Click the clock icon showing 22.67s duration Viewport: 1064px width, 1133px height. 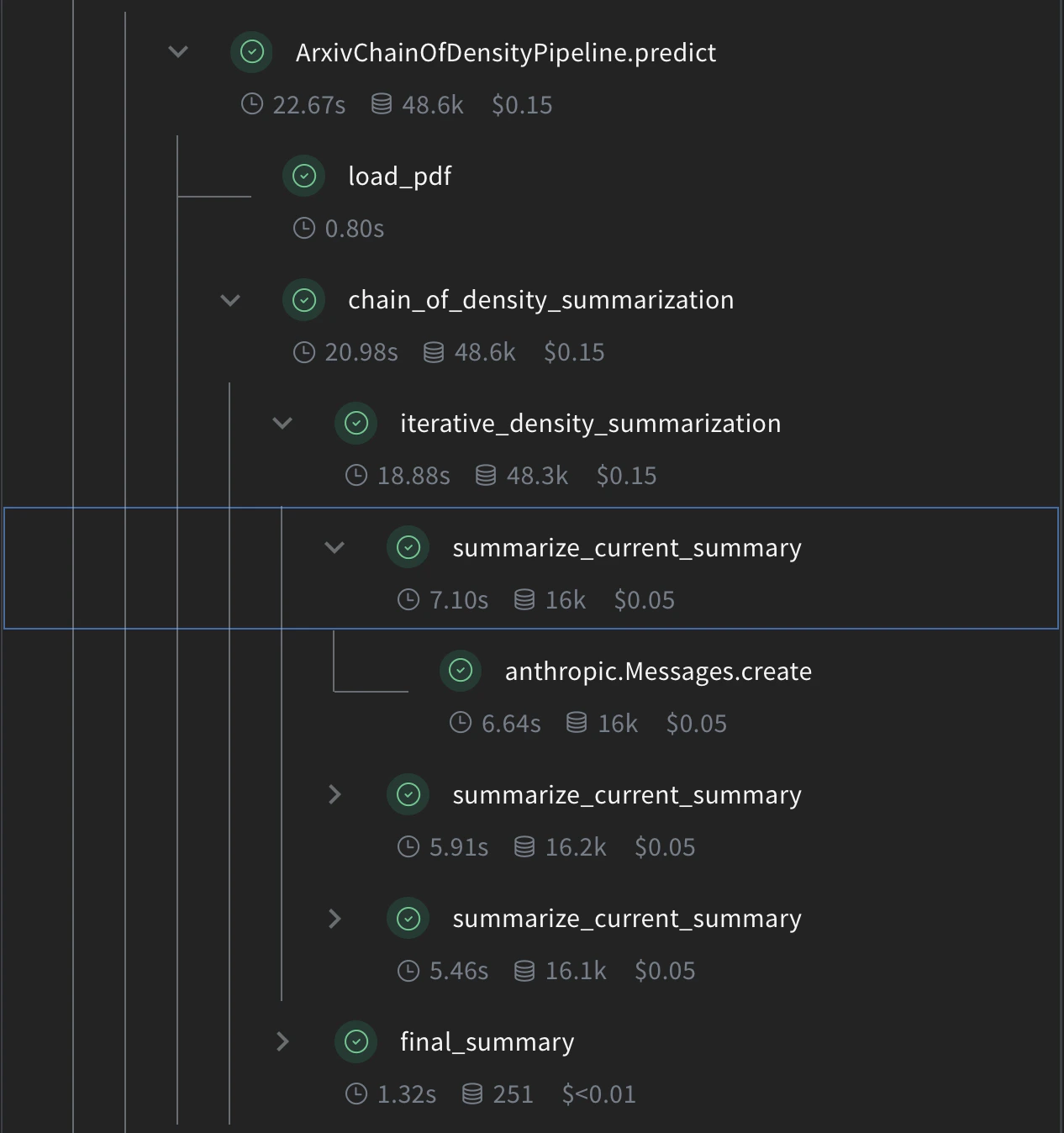pyautogui.click(x=251, y=104)
